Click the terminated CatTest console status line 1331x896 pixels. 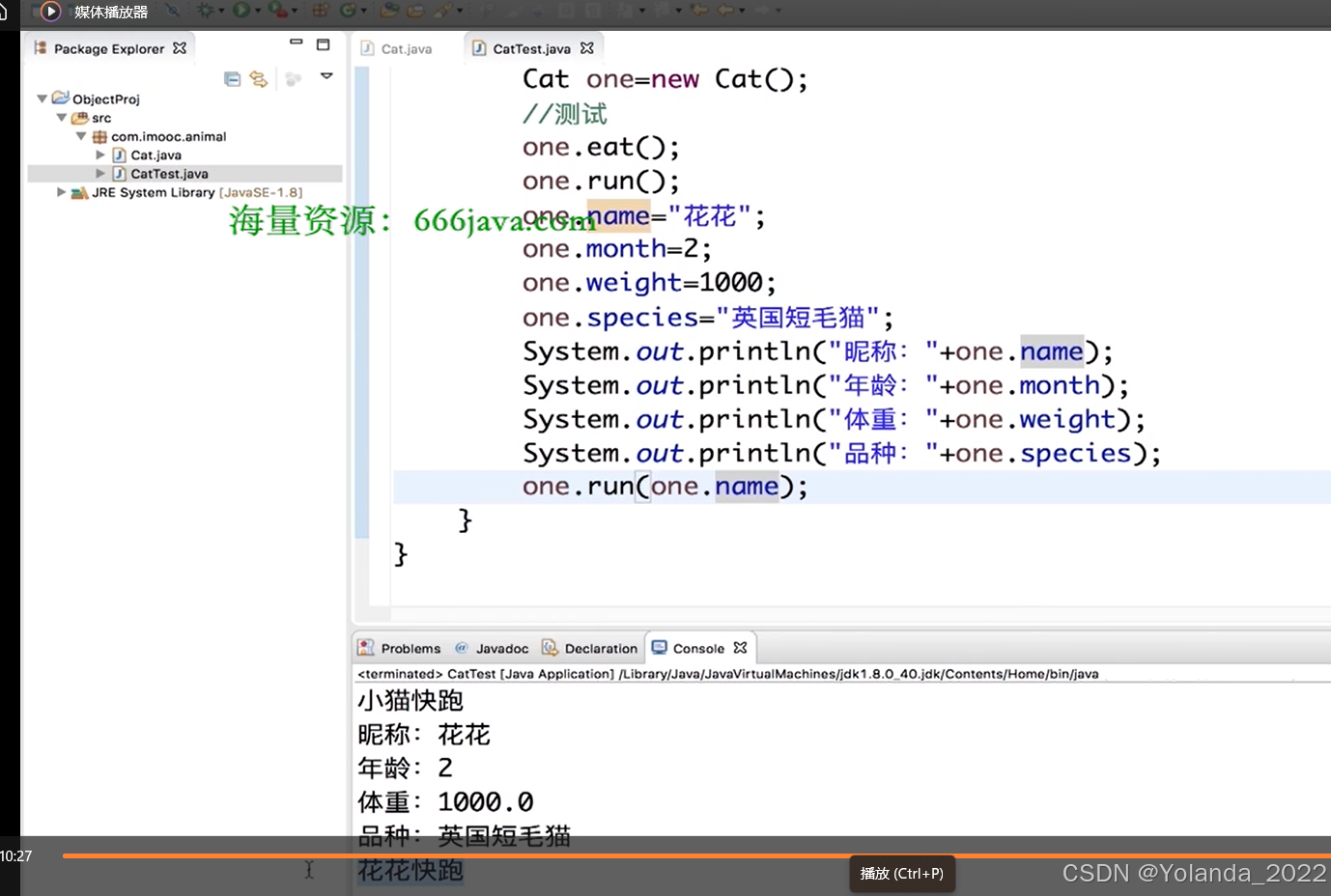click(x=727, y=674)
